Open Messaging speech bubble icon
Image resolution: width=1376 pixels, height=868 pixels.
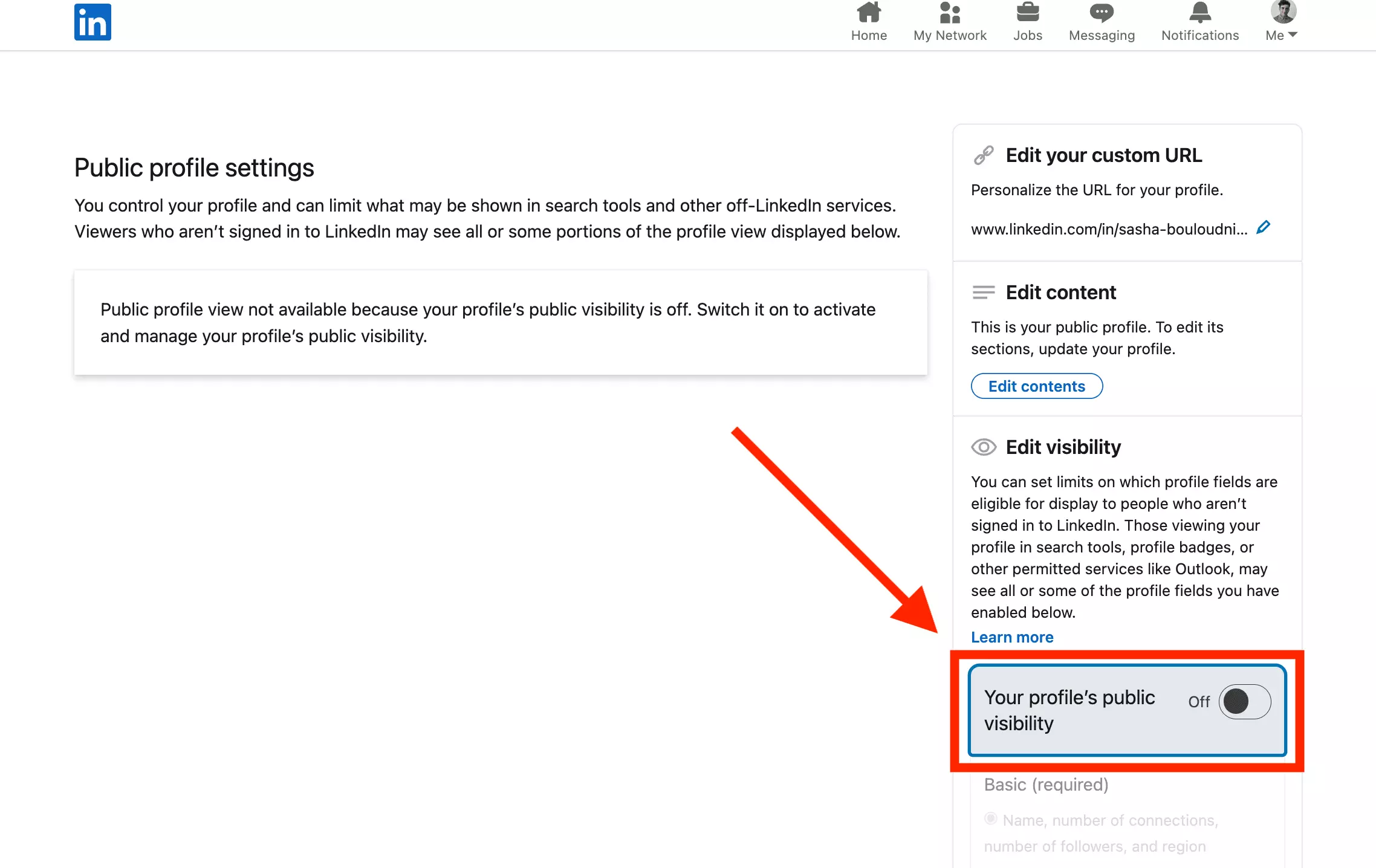click(1102, 12)
